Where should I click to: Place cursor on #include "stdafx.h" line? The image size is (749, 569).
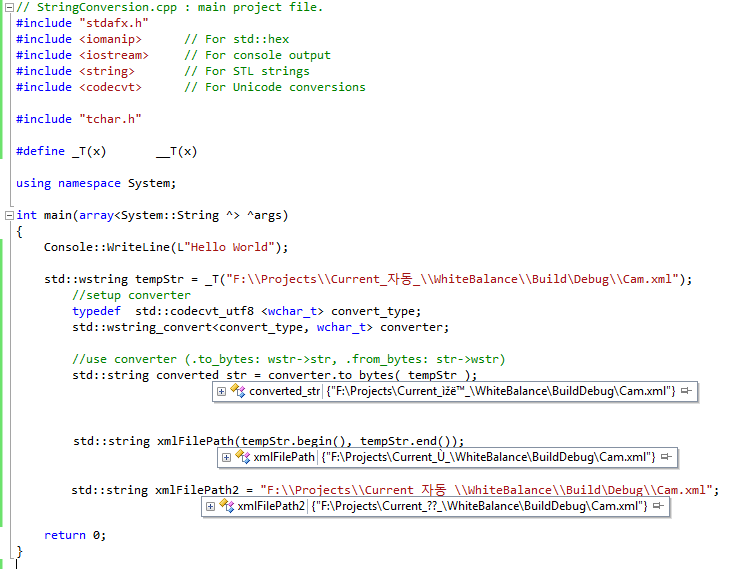point(82,23)
